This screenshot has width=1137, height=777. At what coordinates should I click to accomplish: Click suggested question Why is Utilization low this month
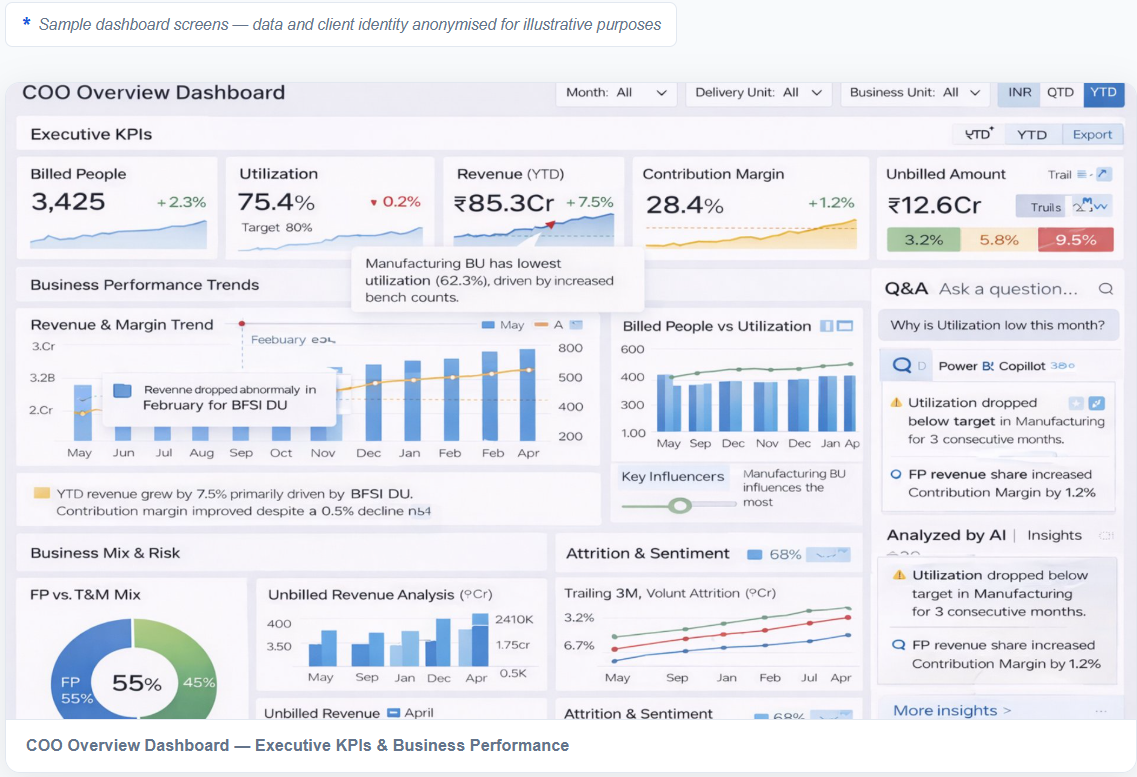998,325
